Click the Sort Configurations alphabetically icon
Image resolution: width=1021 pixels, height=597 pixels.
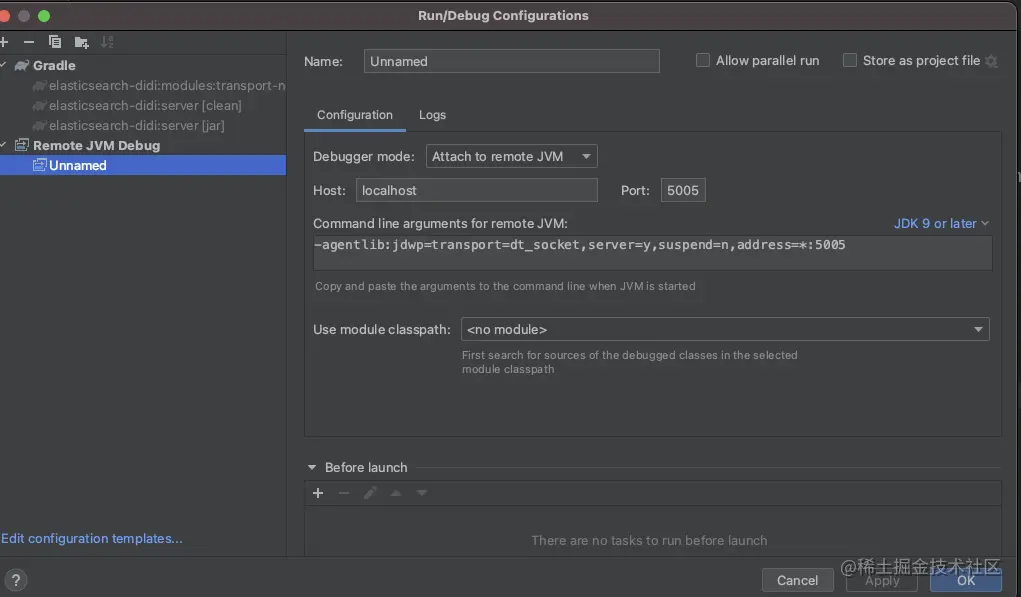point(107,42)
